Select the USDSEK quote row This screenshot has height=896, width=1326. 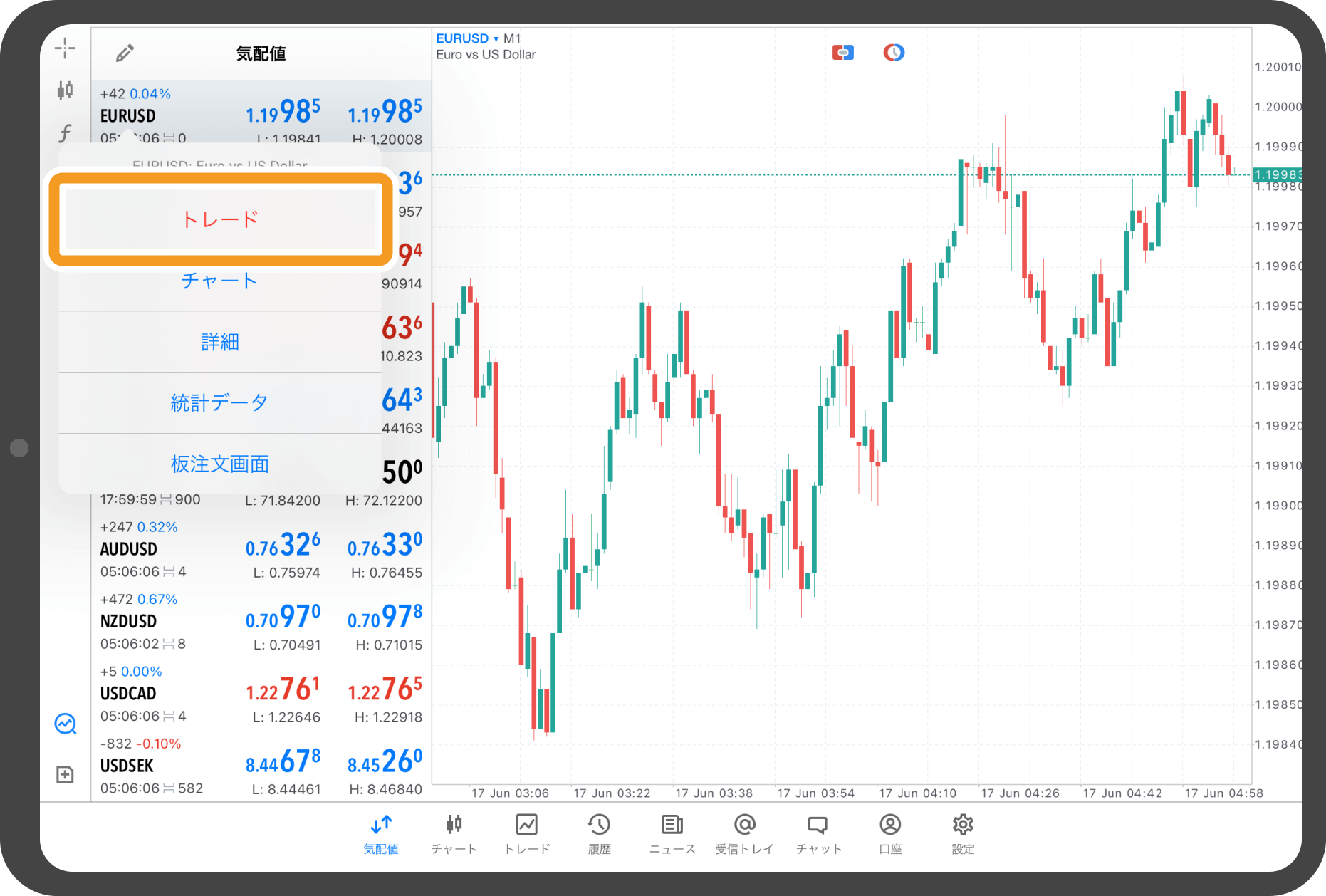(x=261, y=766)
